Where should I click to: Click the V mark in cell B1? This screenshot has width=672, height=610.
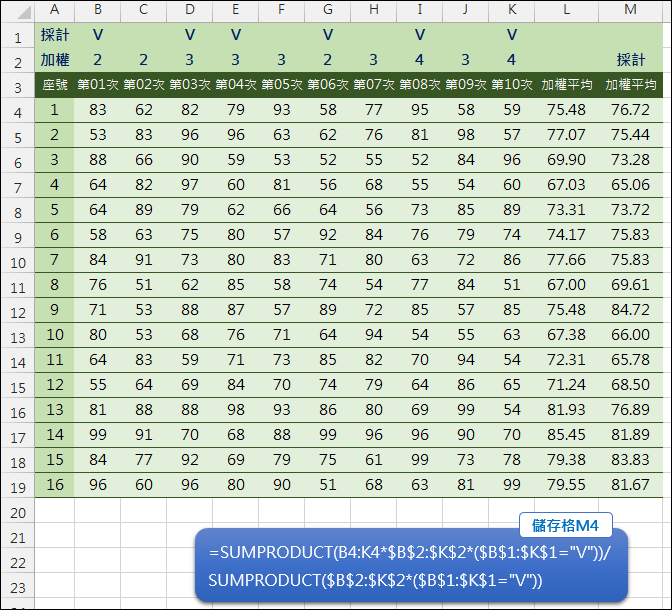(x=98, y=35)
